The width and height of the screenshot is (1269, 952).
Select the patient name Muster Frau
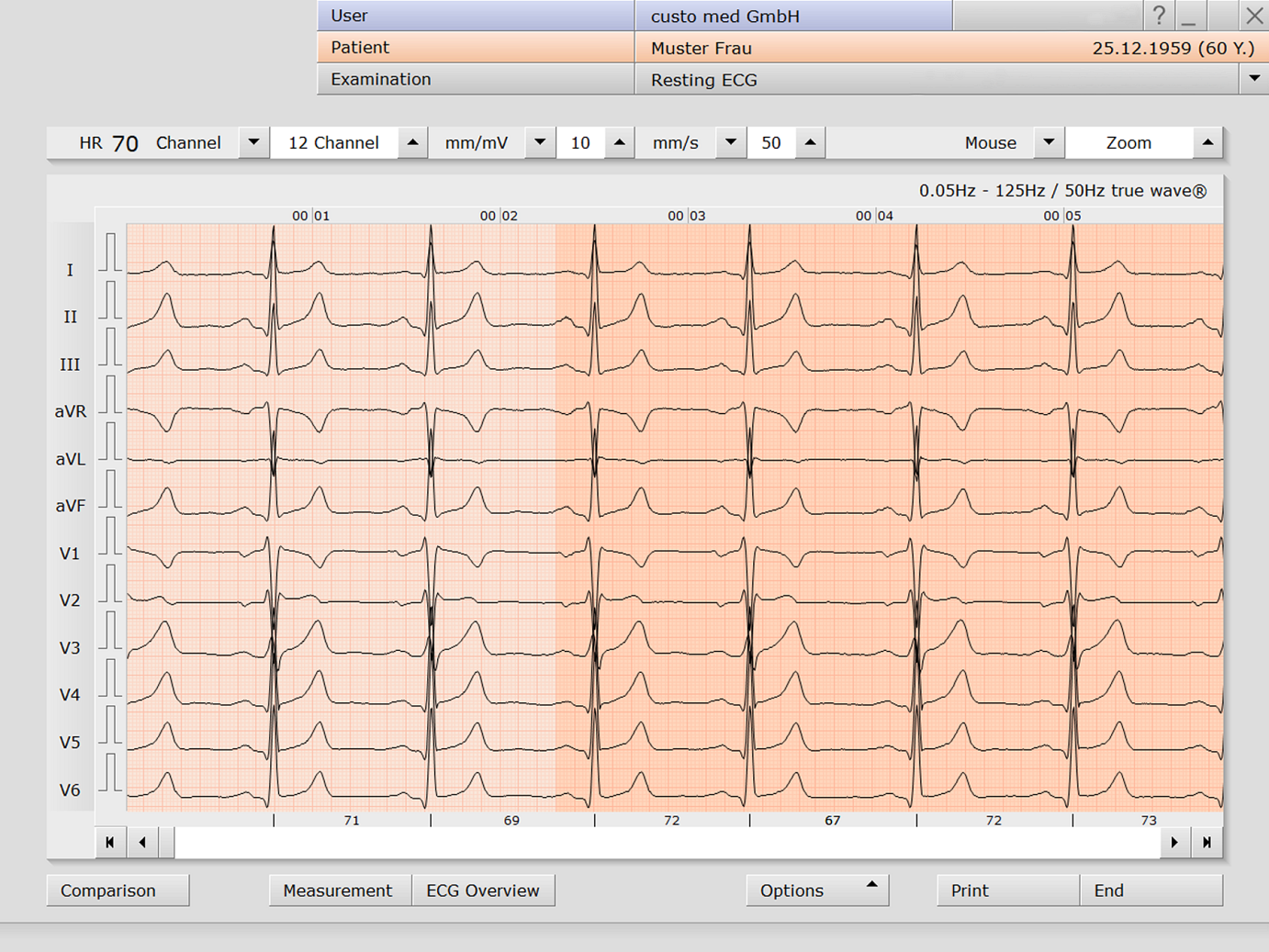[702, 48]
